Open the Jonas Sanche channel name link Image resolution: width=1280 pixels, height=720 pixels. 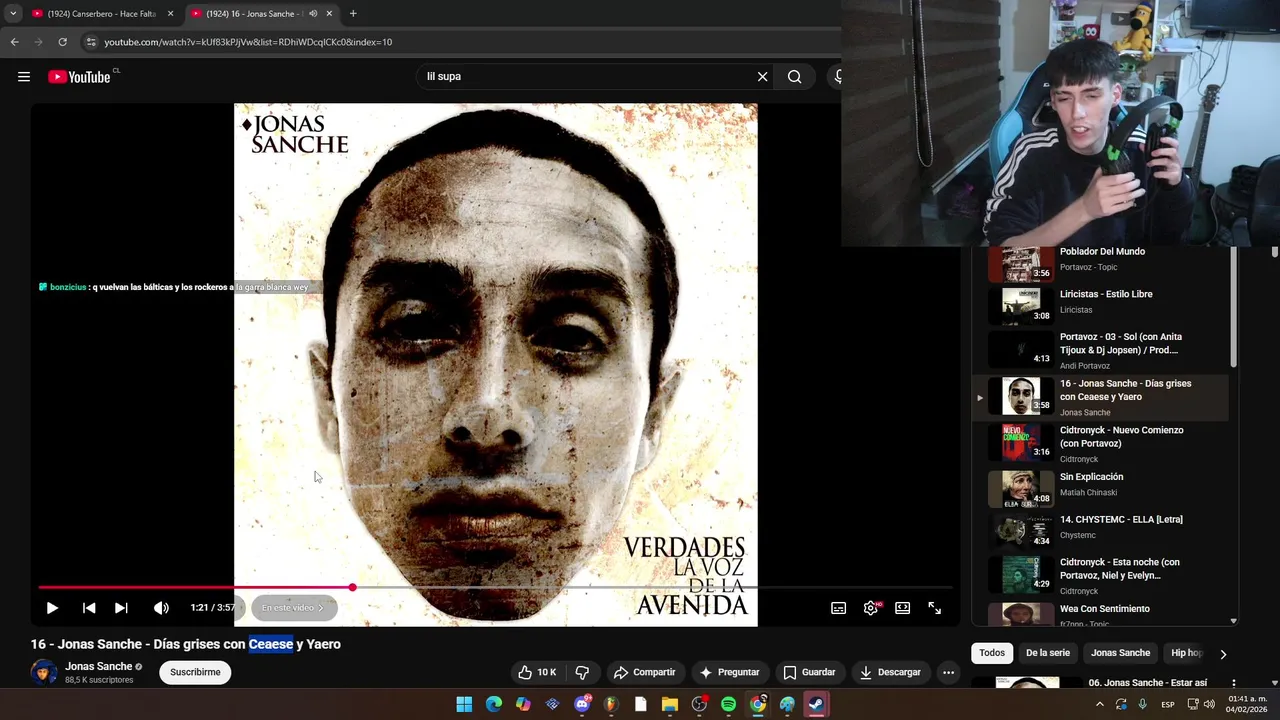click(x=99, y=666)
